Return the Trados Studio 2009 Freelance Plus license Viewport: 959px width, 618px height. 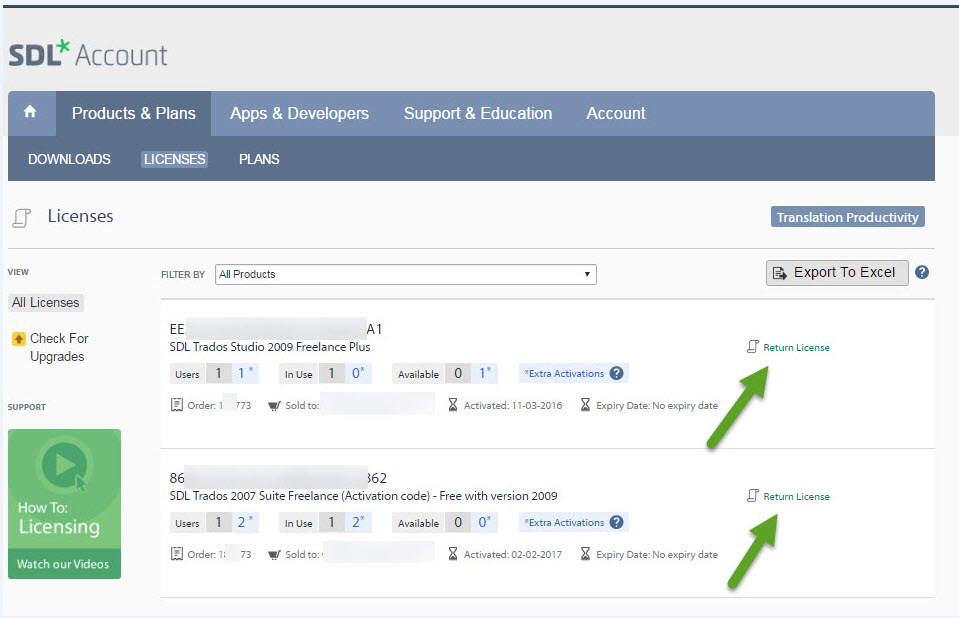796,348
